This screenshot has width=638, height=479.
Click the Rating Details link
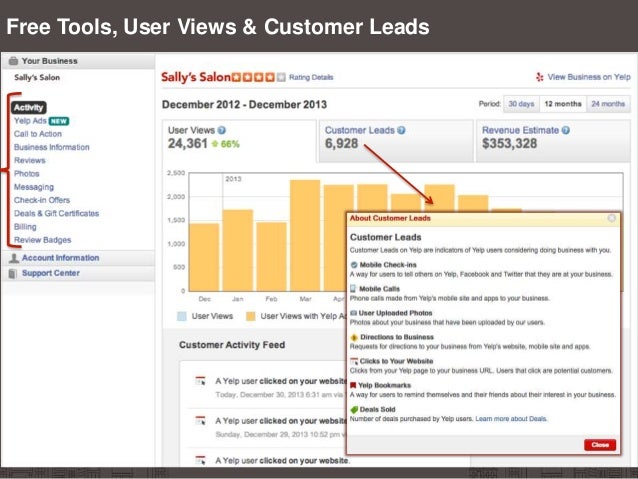(x=311, y=77)
